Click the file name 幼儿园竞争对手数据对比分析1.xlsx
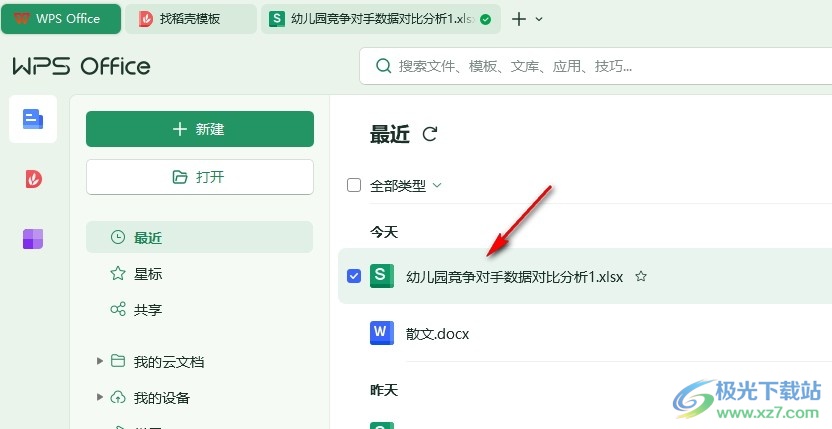Viewport: 832px width, 429px height. coord(515,277)
